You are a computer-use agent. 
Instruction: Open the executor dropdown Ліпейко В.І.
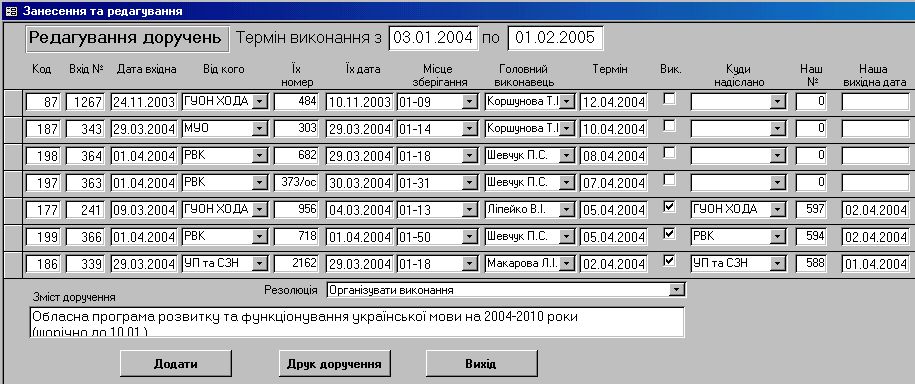pos(567,209)
